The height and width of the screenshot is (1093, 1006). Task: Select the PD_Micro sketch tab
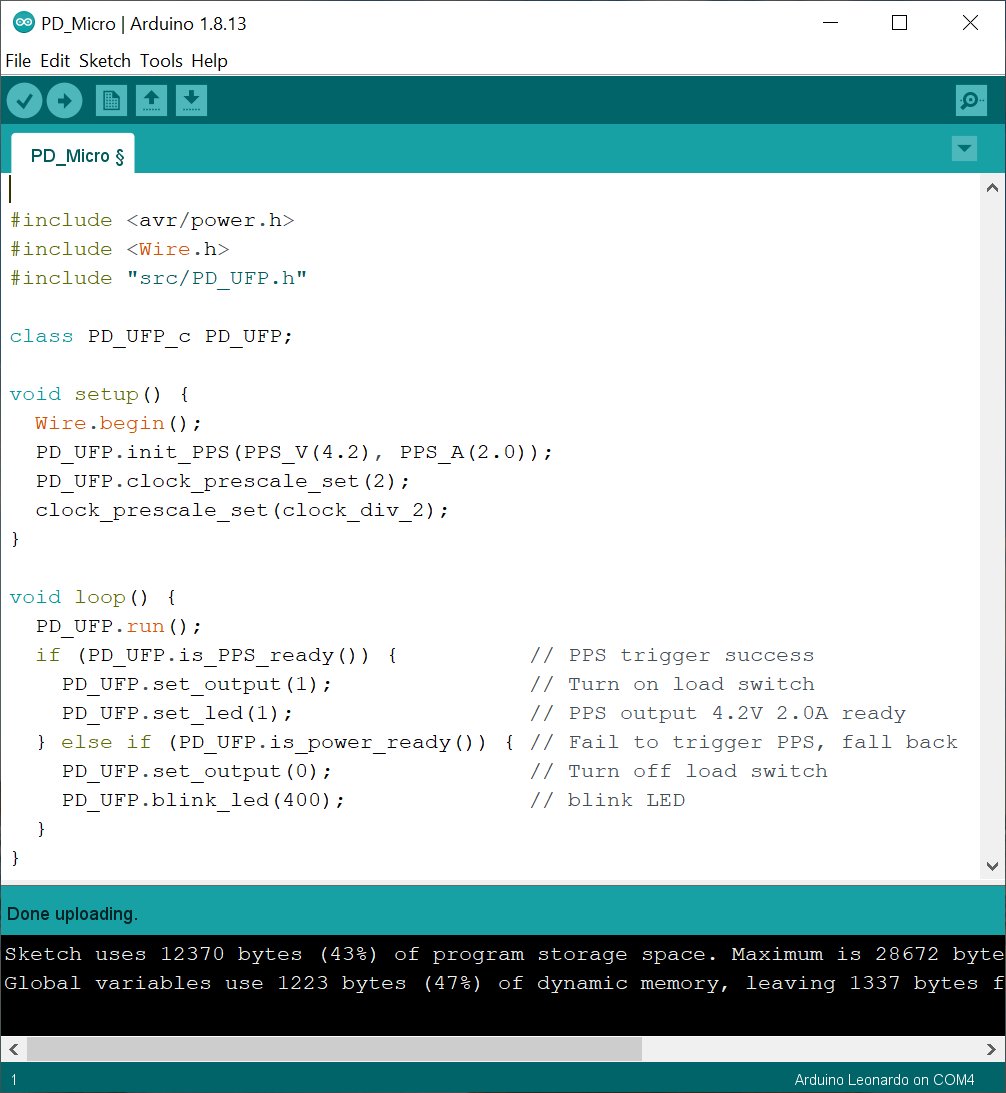(x=73, y=154)
